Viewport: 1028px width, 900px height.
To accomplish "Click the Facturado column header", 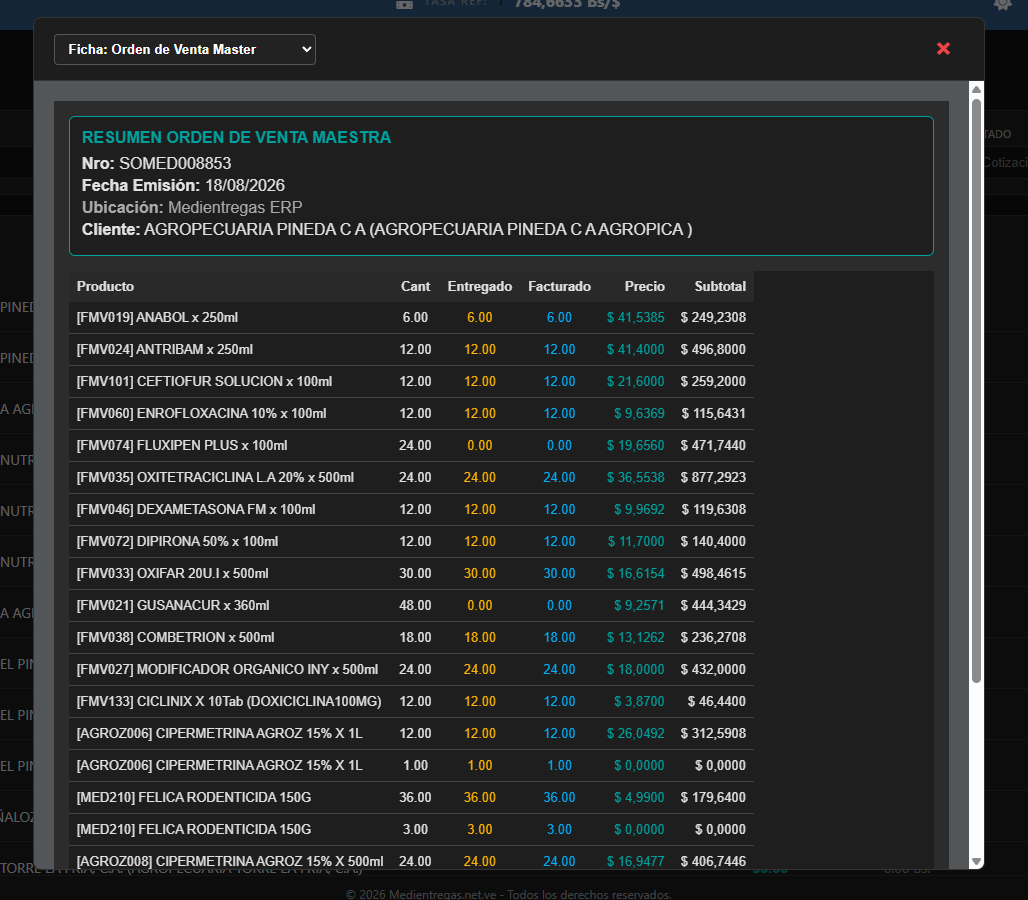I will [x=559, y=286].
